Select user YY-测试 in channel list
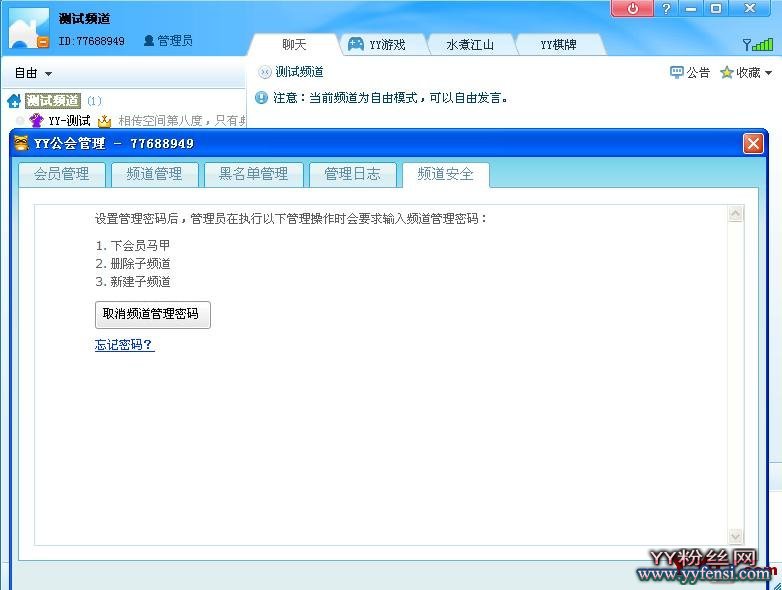This screenshot has height=590, width=782. pyautogui.click(x=69, y=121)
